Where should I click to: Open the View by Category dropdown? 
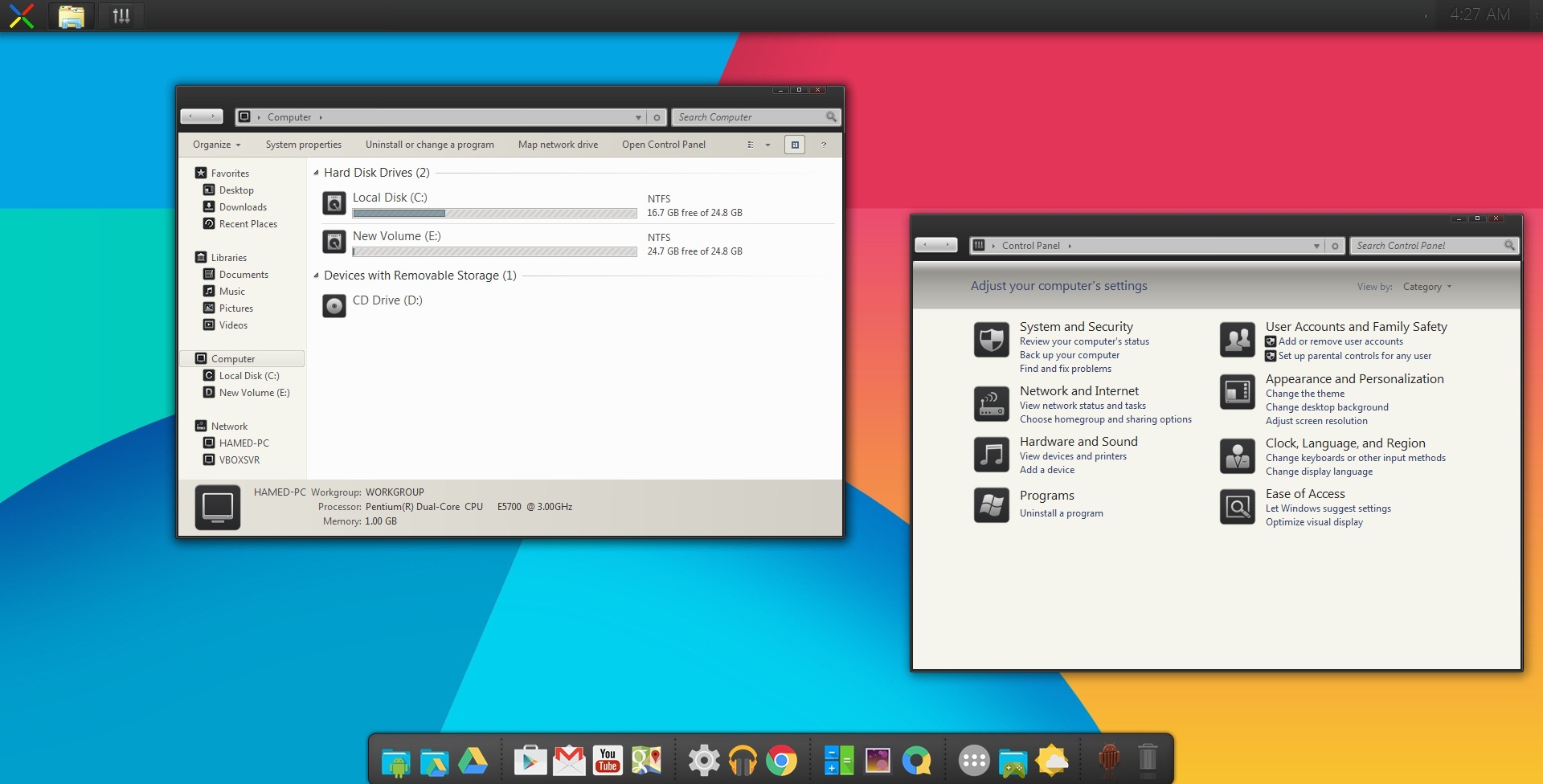[1426, 287]
